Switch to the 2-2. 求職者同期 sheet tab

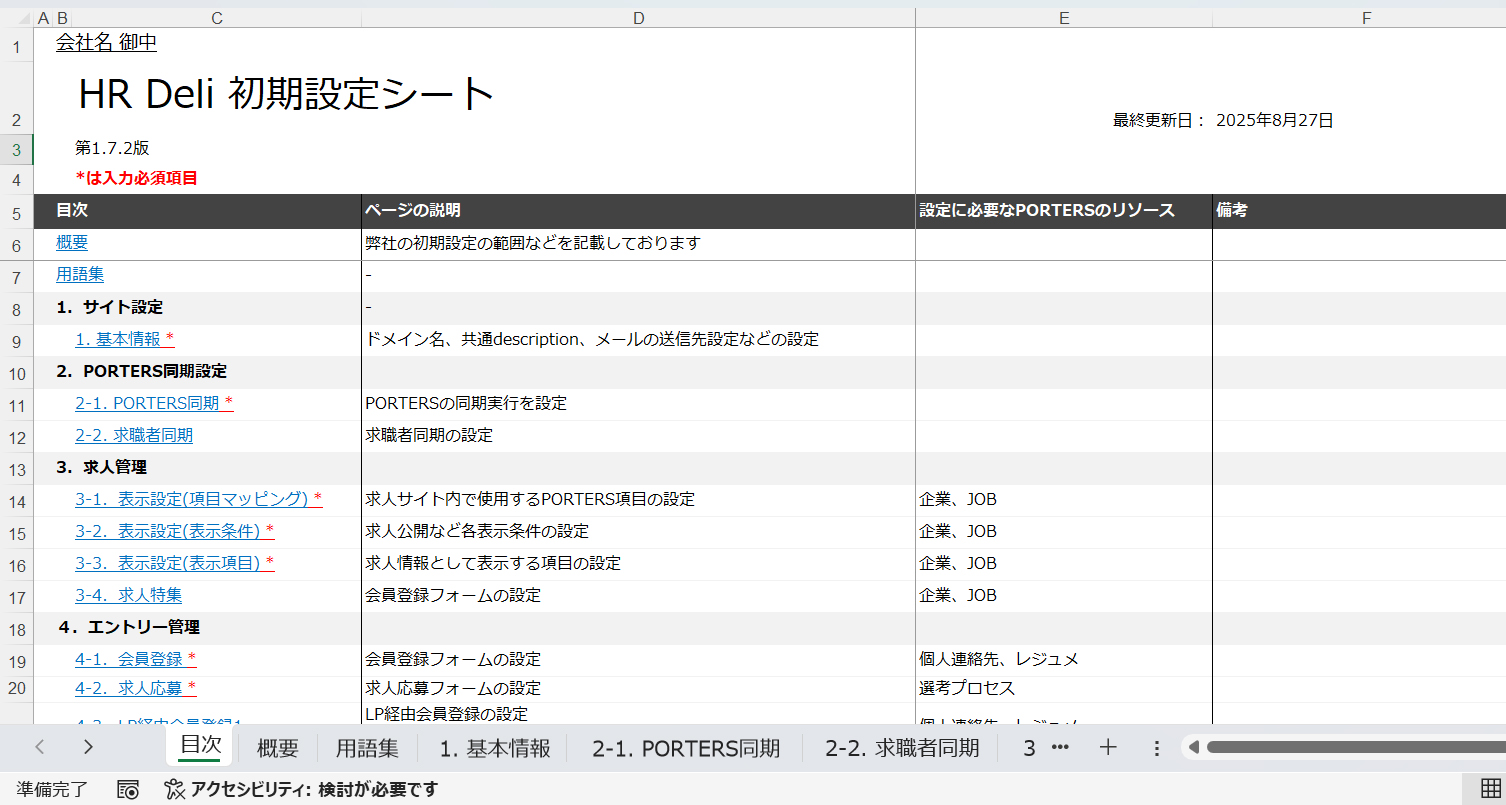coord(902,747)
